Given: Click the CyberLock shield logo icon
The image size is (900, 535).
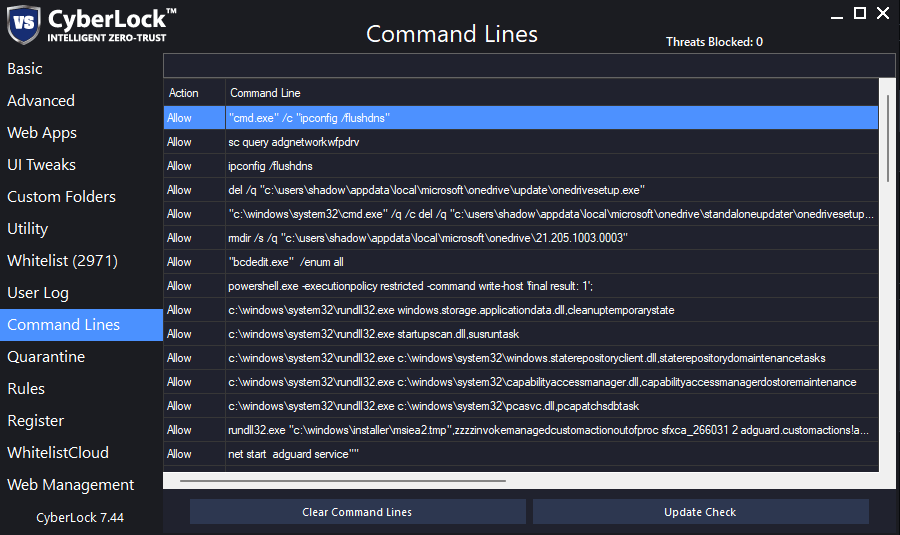Looking at the screenshot, I should pyautogui.click(x=23, y=24).
